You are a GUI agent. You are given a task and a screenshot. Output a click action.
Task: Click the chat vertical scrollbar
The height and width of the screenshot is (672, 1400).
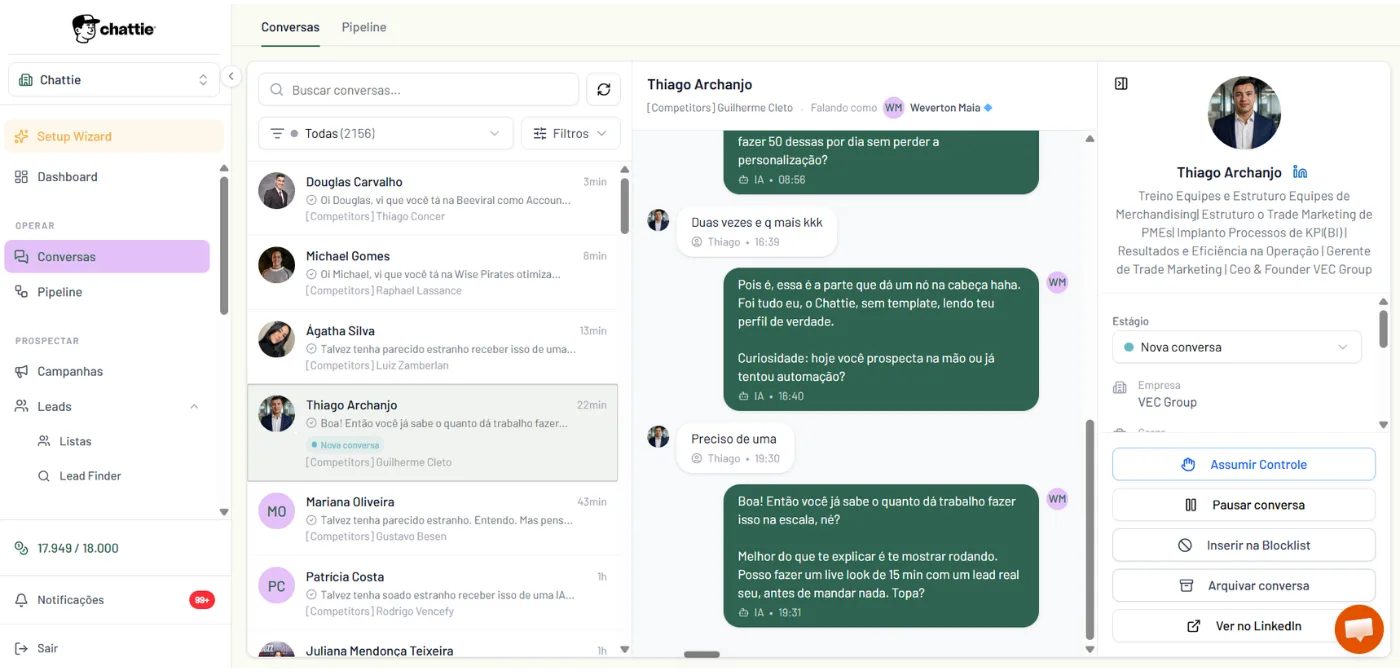click(1090, 528)
